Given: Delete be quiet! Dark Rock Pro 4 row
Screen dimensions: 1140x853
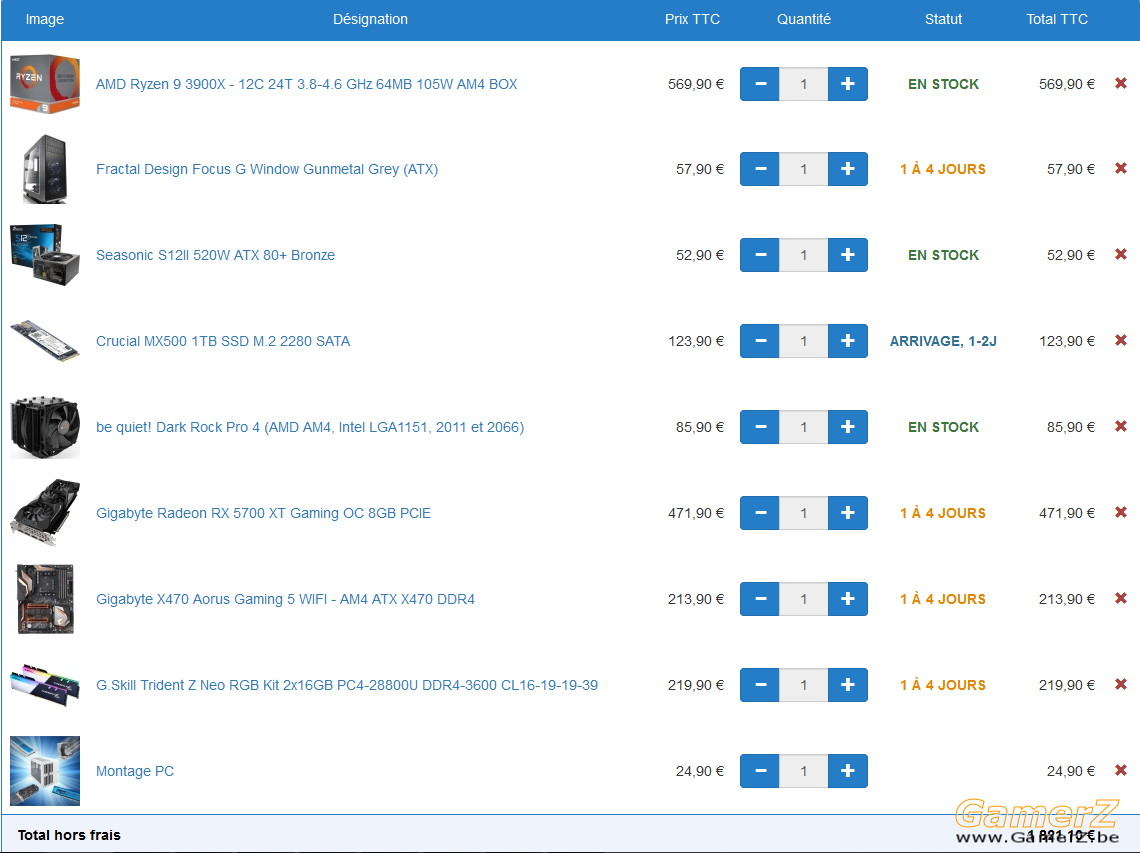Looking at the screenshot, I should [1121, 426].
